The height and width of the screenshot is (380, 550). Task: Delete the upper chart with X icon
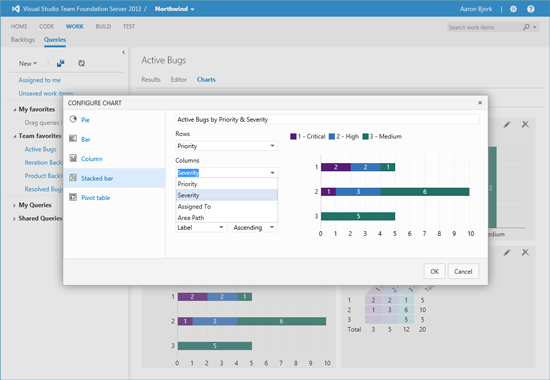point(525,124)
